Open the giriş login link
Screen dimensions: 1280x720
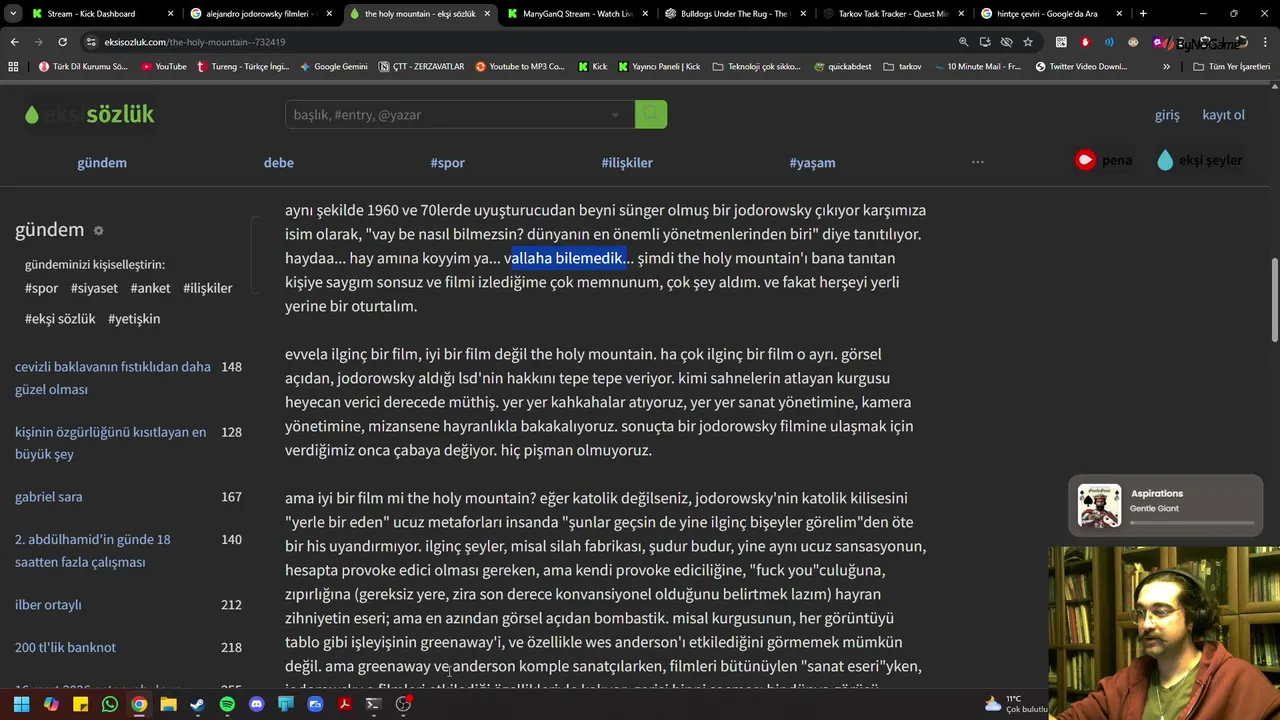(1167, 115)
